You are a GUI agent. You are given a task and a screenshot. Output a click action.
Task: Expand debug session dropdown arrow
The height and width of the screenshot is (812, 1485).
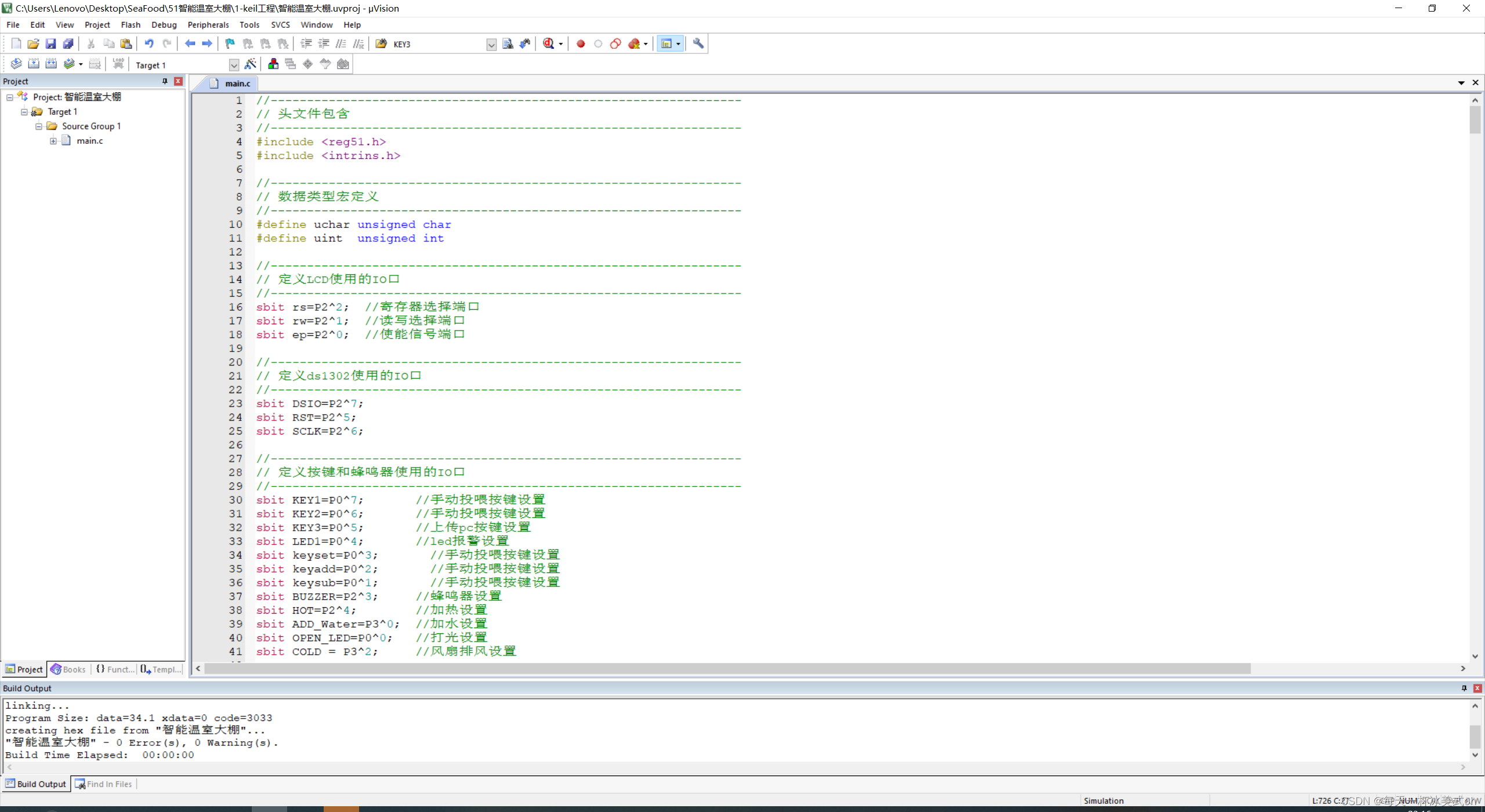pyautogui.click(x=561, y=44)
